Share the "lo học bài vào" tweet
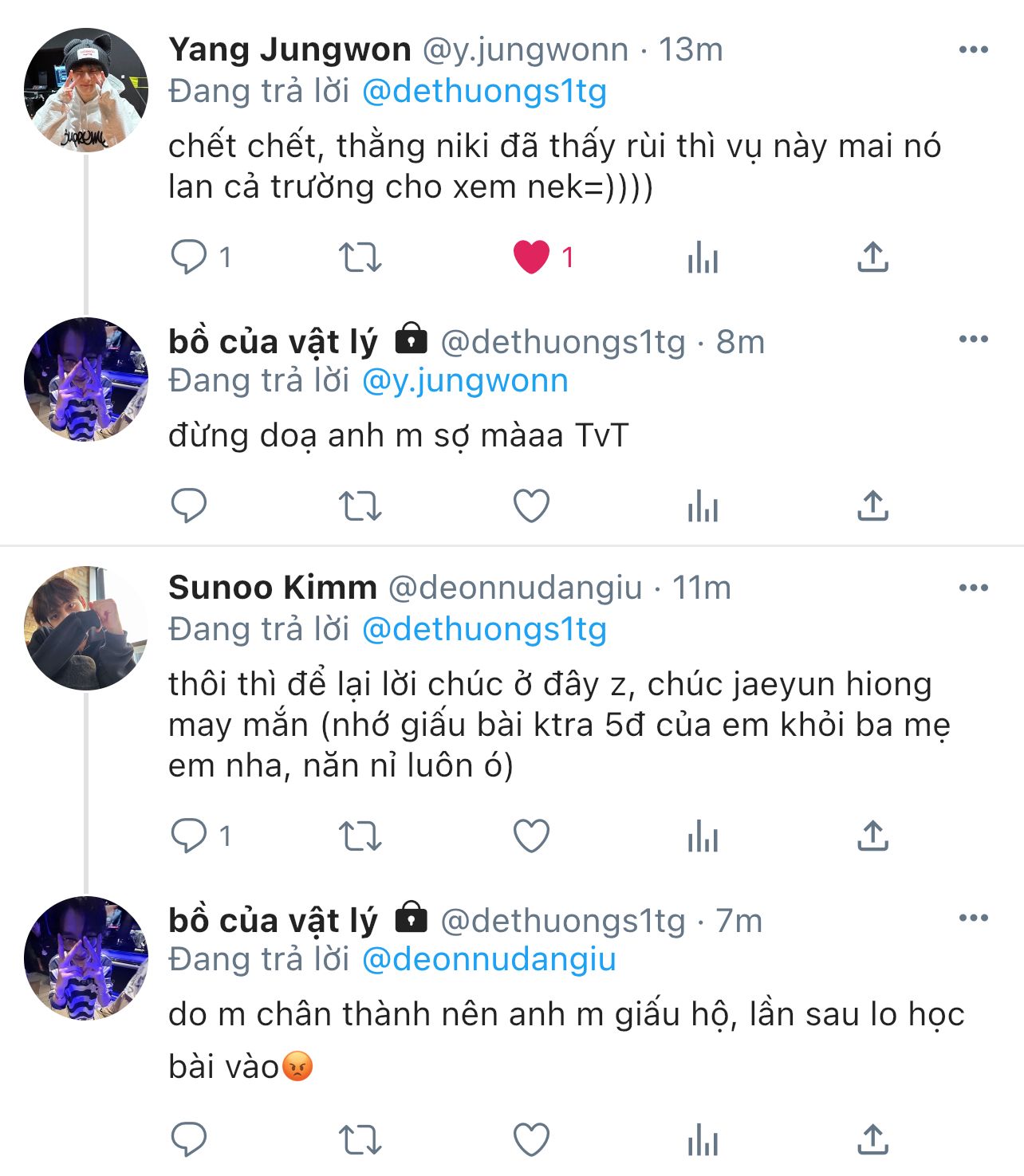Image resolution: width=1024 pixels, height=1176 pixels. click(x=873, y=1139)
